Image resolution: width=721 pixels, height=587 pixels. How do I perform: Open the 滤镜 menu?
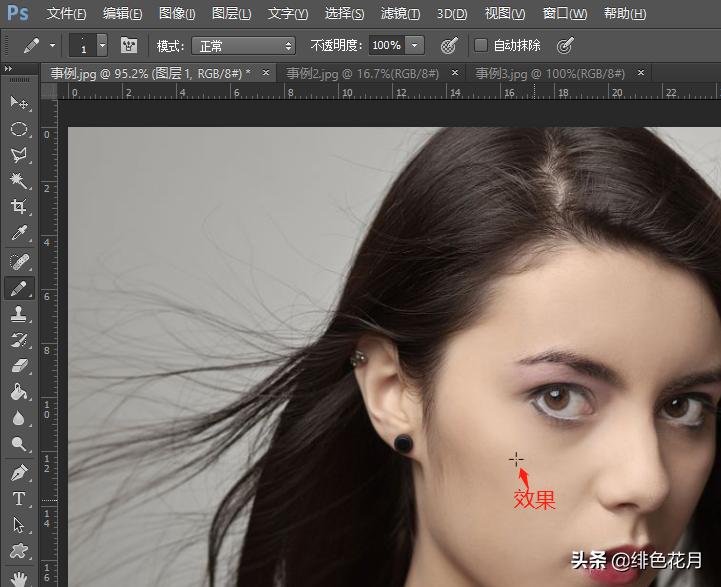[400, 14]
